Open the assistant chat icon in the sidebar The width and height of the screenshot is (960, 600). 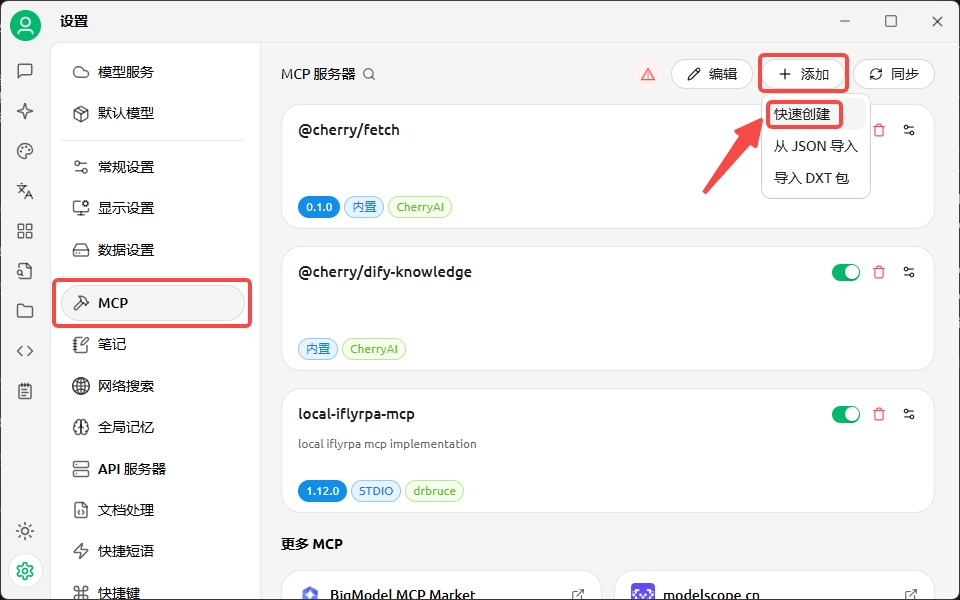click(25, 71)
